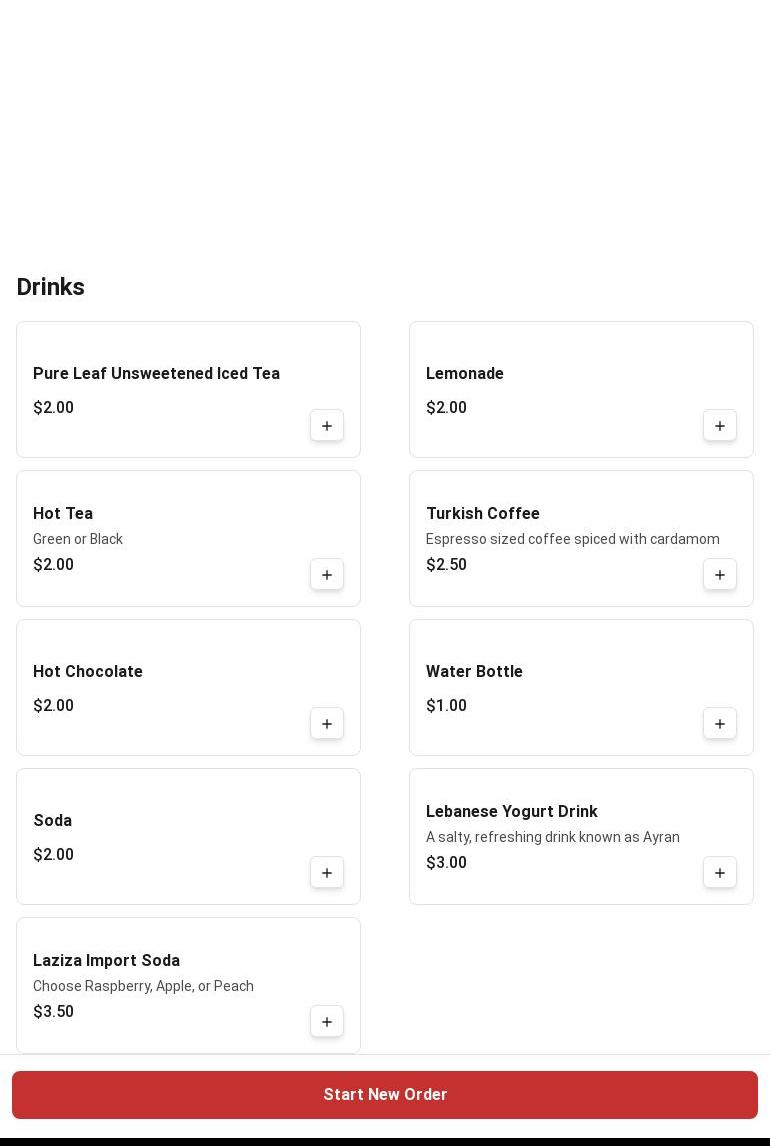The image size is (770, 1146).
Task: Tap the plus icon for Soda
Action: [x=327, y=873]
